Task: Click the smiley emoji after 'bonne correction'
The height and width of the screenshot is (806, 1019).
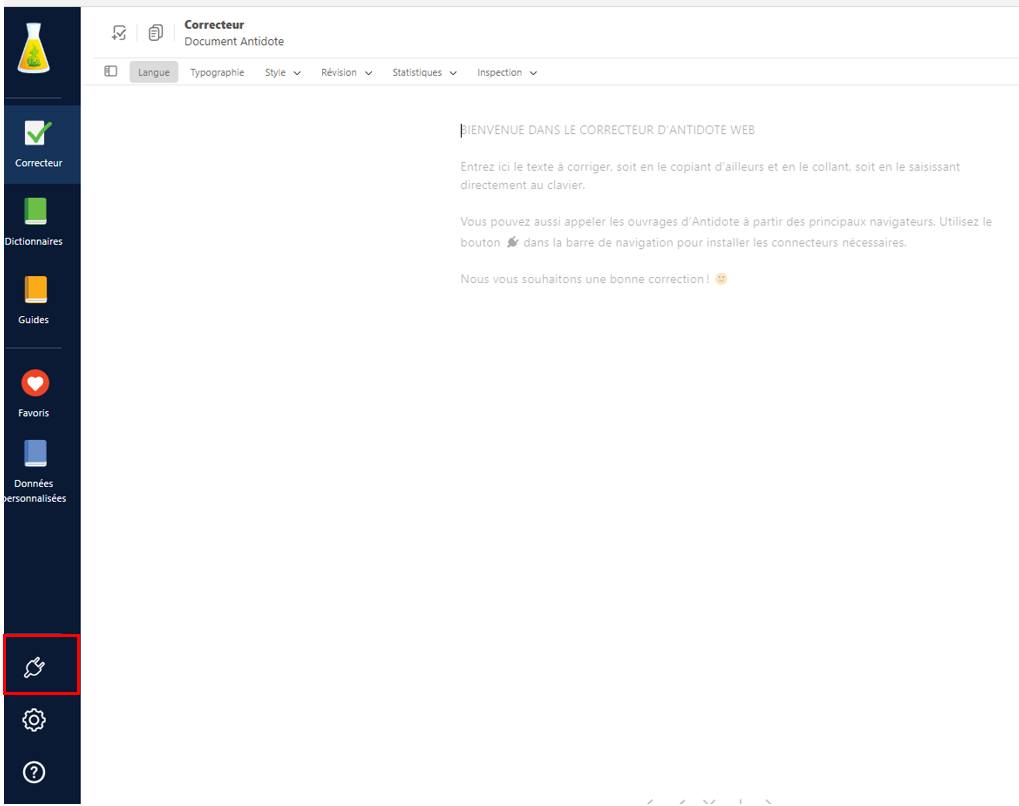Action: [721, 279]
